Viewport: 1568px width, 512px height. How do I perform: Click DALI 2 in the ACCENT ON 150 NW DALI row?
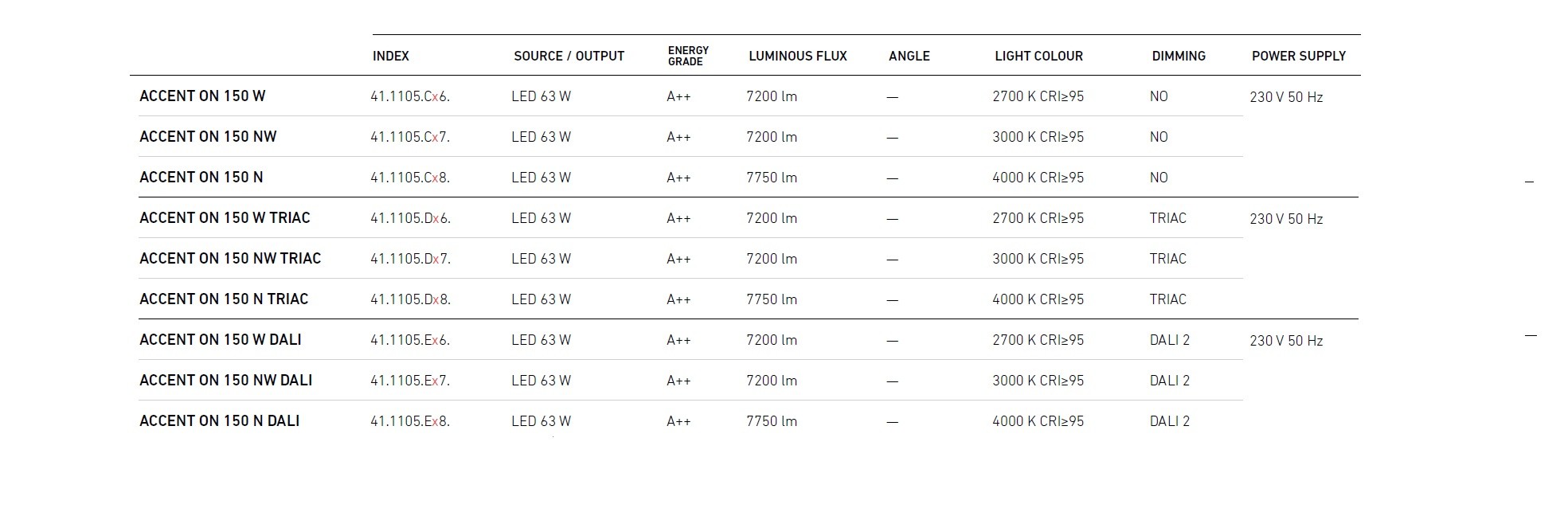[x=1169, y=381]
